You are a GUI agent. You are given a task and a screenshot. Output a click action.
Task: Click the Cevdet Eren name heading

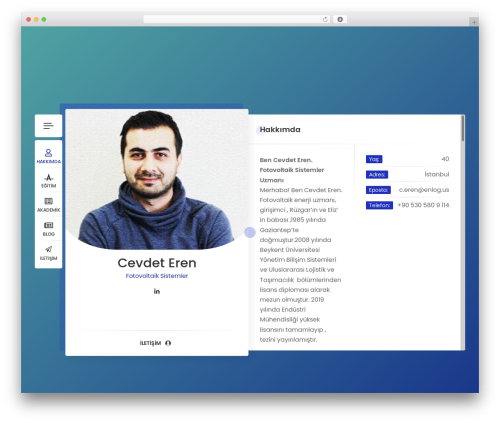(x=157, y=263)
